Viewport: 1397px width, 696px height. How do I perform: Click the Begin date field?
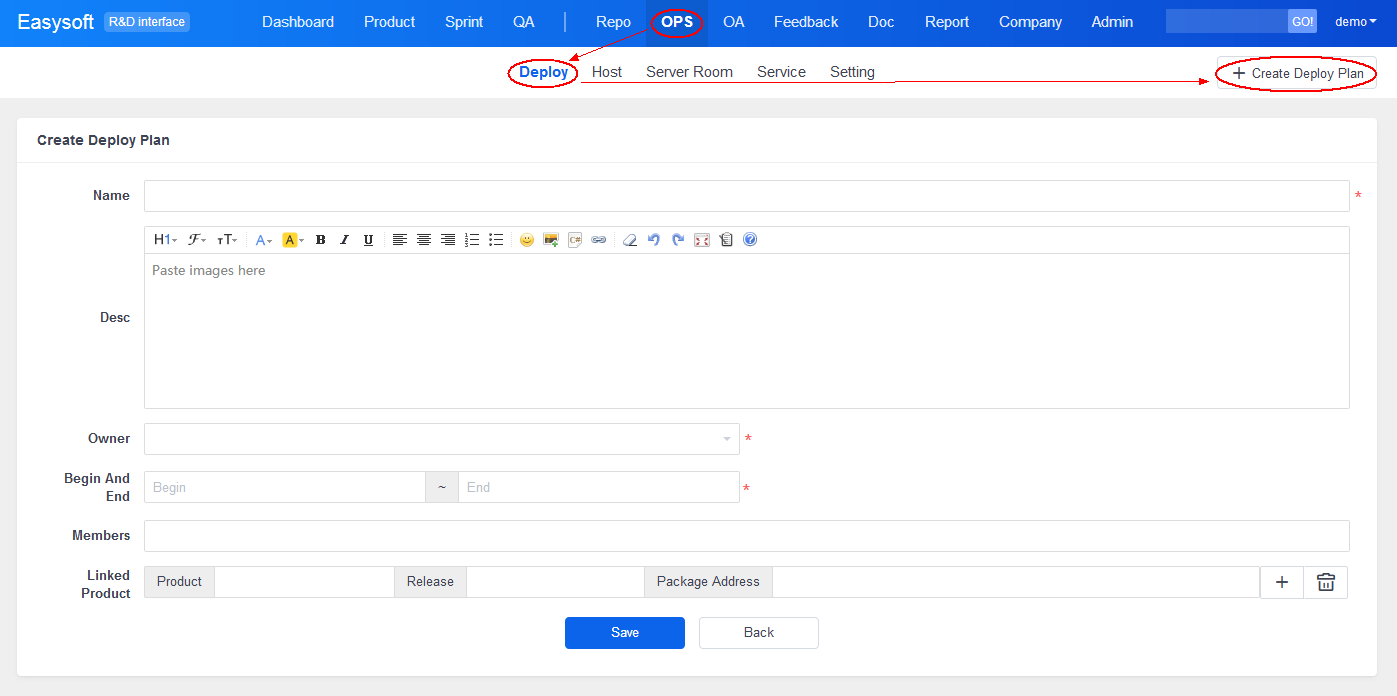pos(285,487)
